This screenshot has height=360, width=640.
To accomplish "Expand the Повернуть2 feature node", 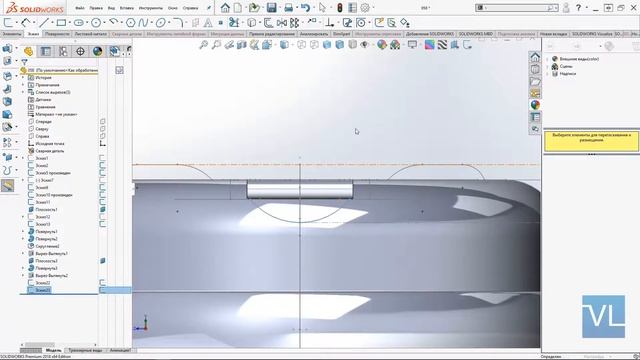I will pos(23,239).
